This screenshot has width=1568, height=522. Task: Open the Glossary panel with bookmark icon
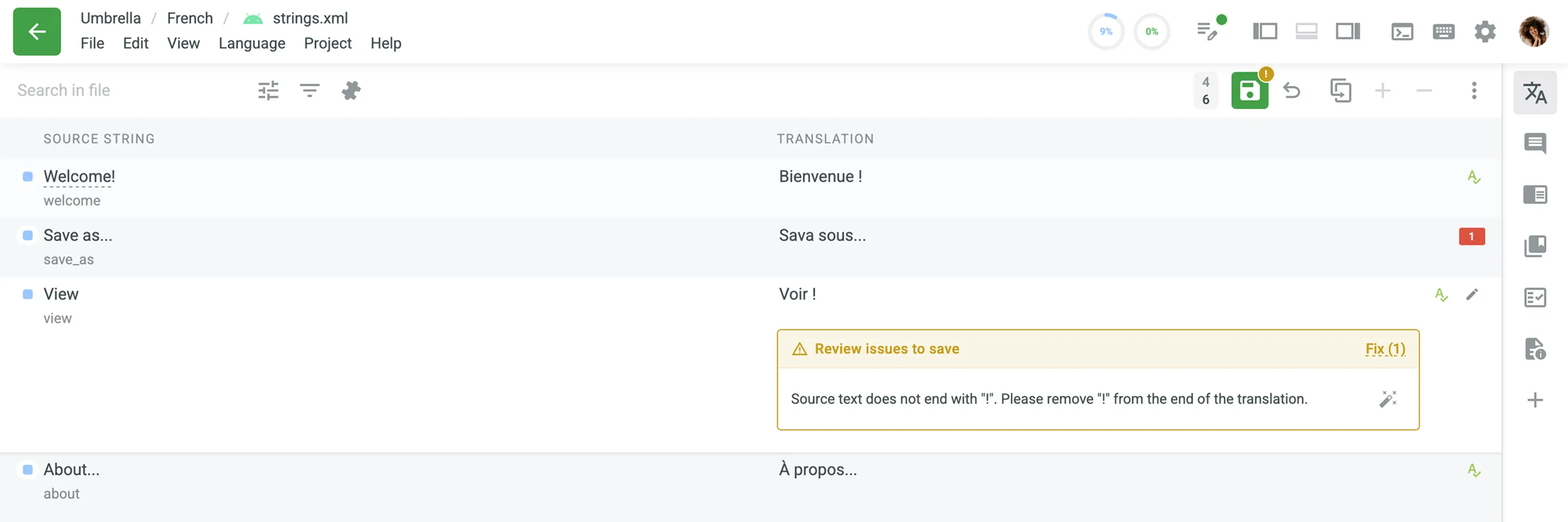tap(1536, 245)
